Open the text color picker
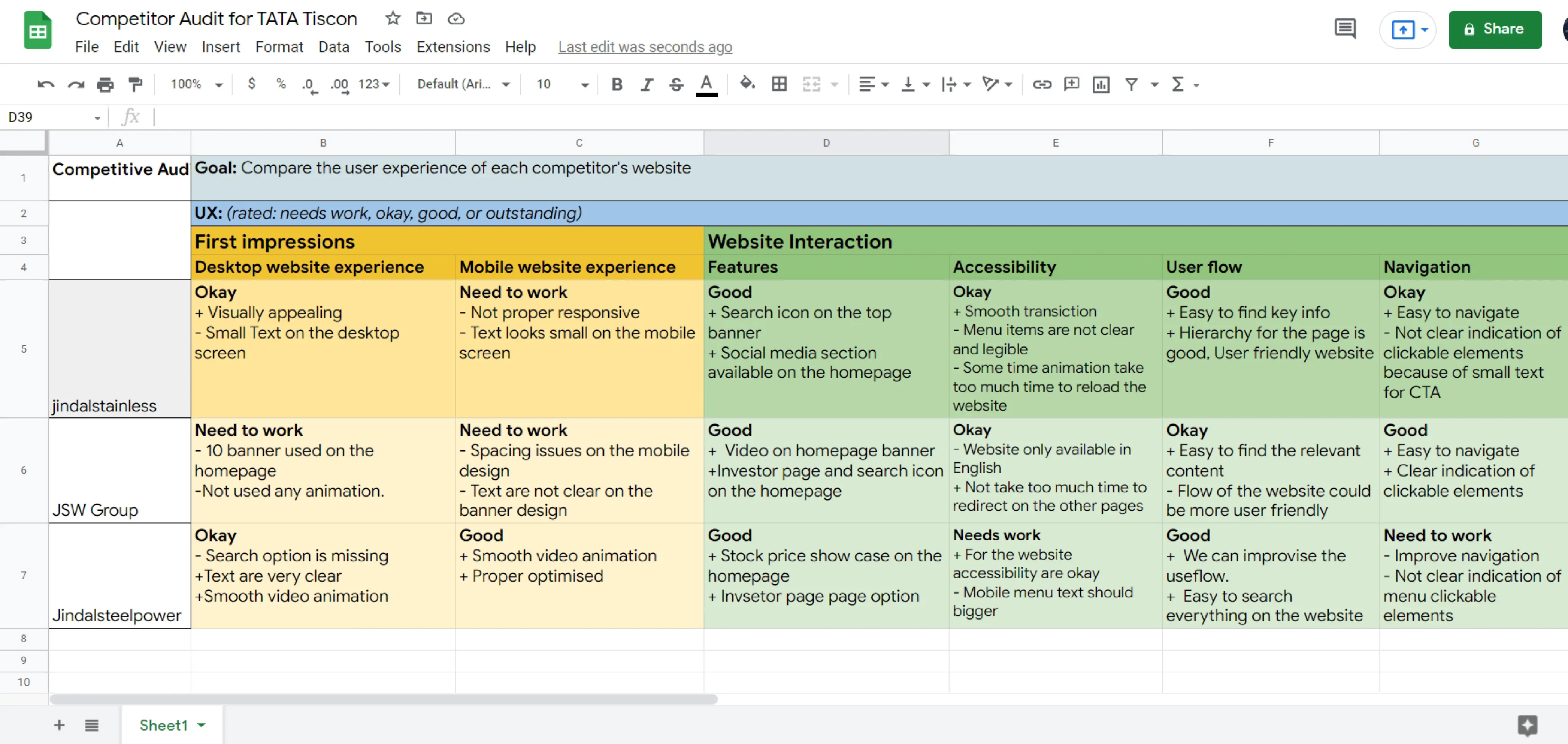Screen dimensions: 1568x744 [x=706, y=85]
